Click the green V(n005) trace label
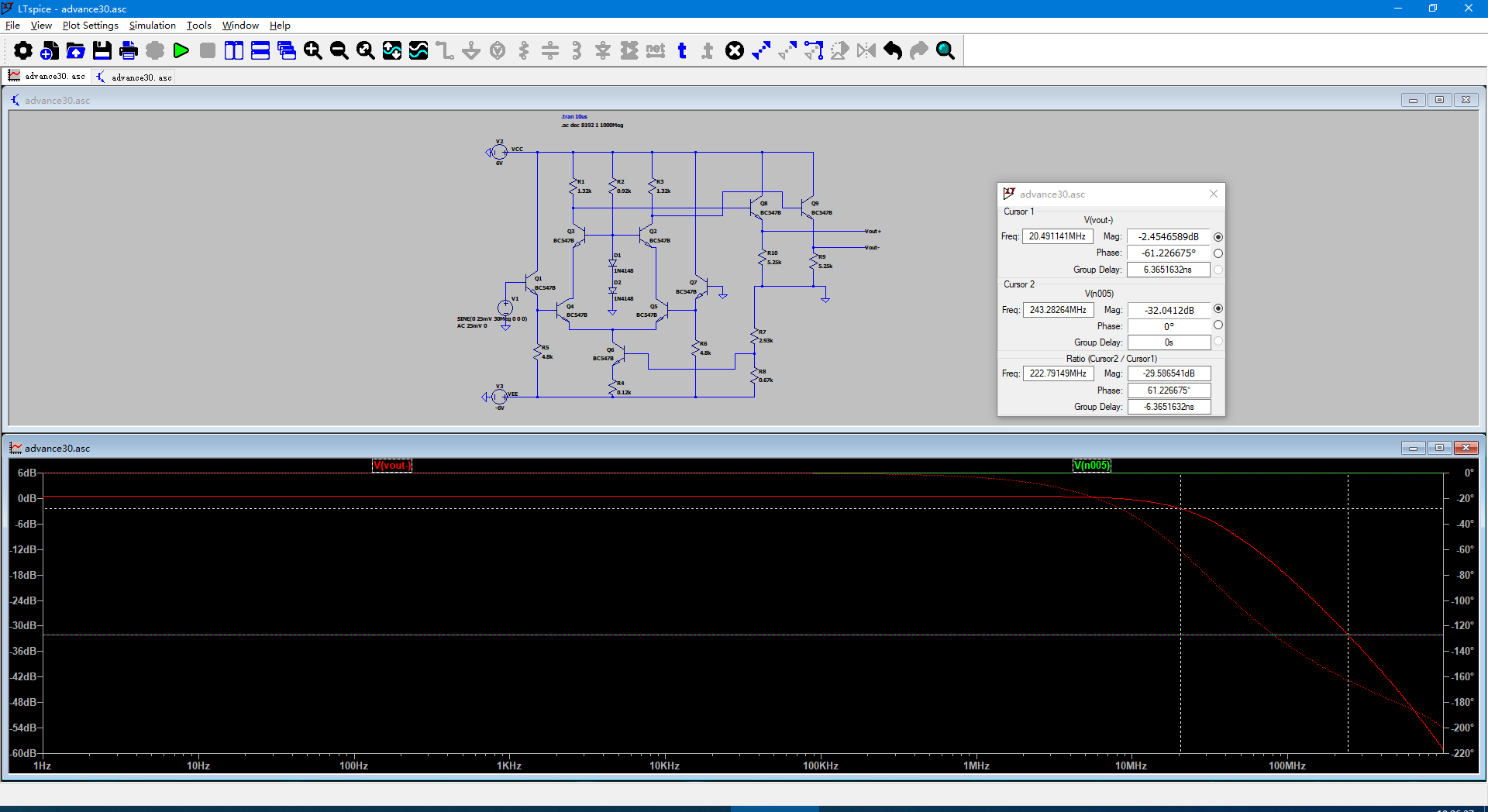The width and height of the screenshot is (1488, 812). [x=1092, y=465]
